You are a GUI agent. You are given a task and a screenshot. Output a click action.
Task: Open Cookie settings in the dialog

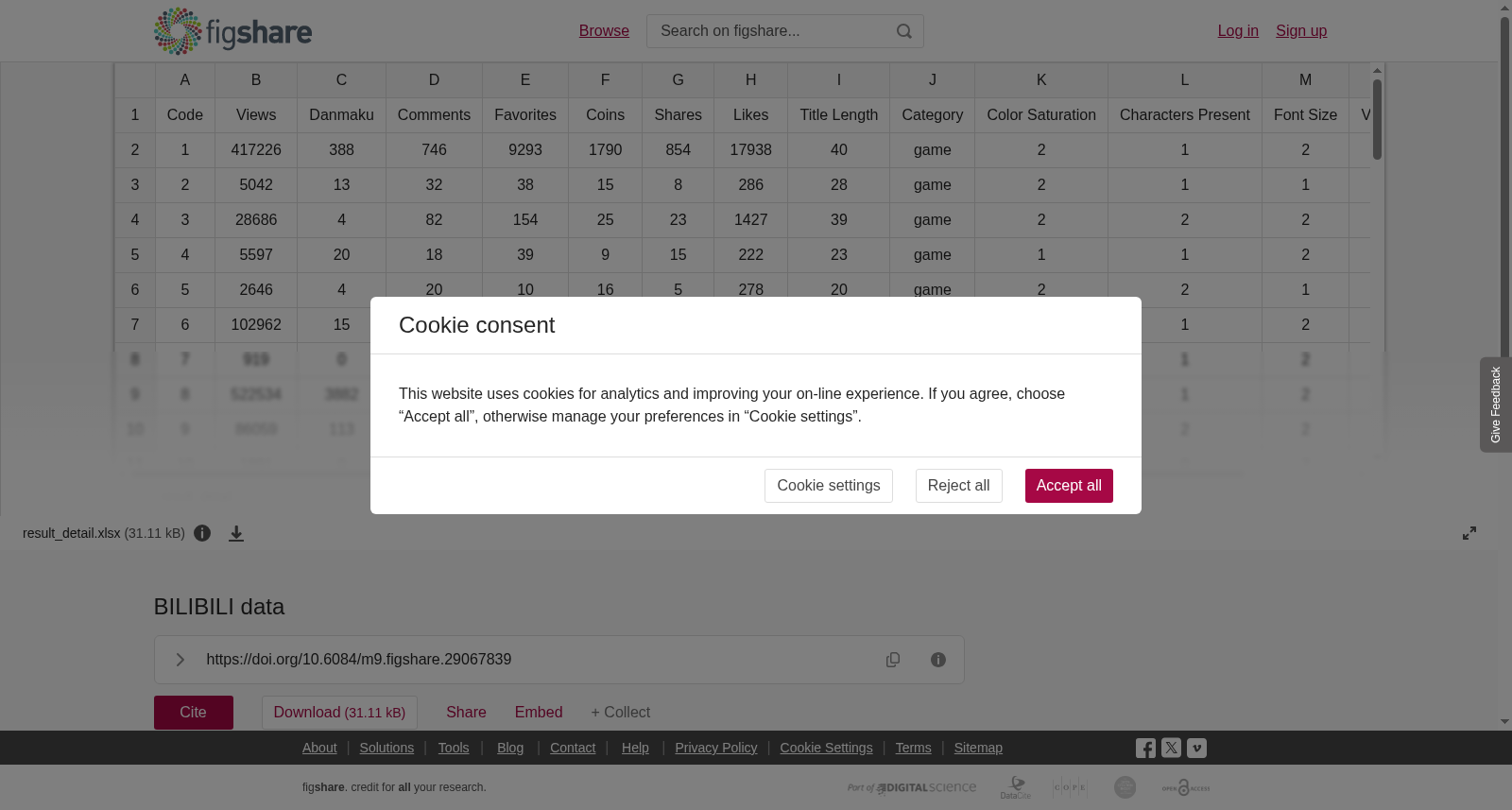(829, 486)
